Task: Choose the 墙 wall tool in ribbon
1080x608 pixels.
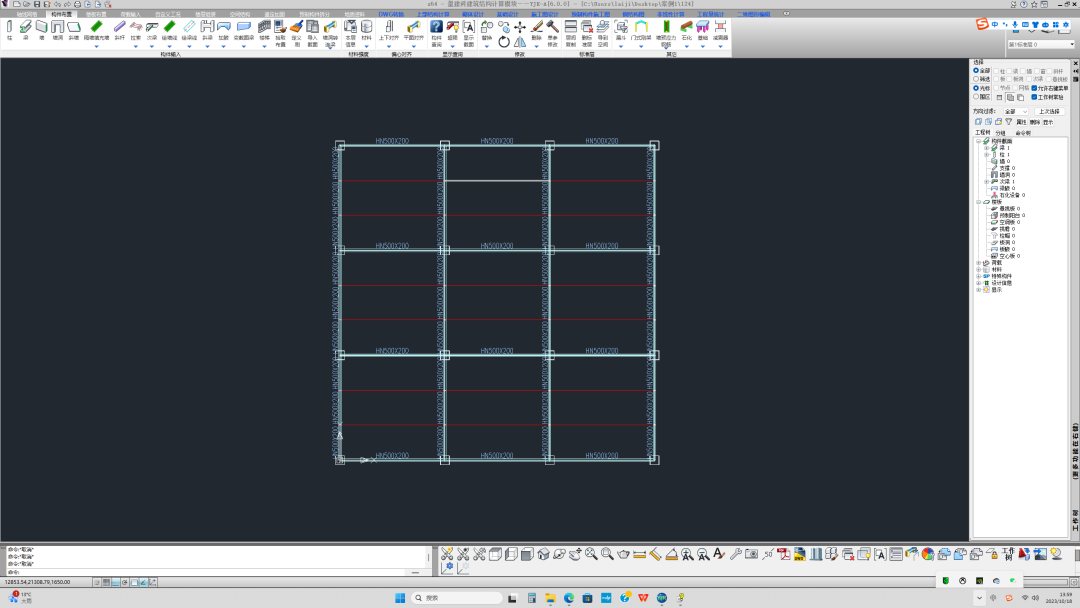Action: click(x=41, y=30)
